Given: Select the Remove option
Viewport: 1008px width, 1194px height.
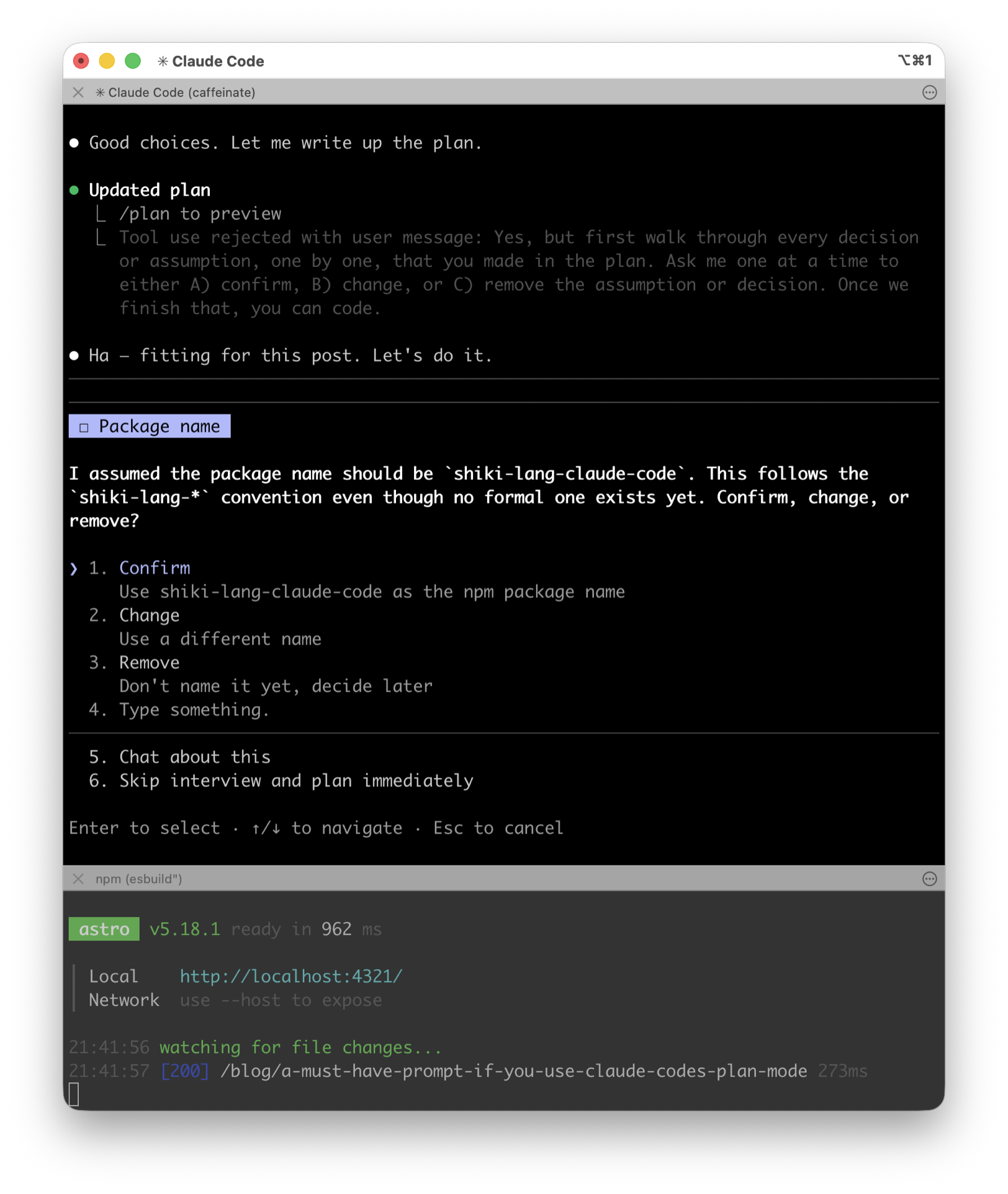Looking at the screenshot, I should pyautogui.click(x=149, y=663).
